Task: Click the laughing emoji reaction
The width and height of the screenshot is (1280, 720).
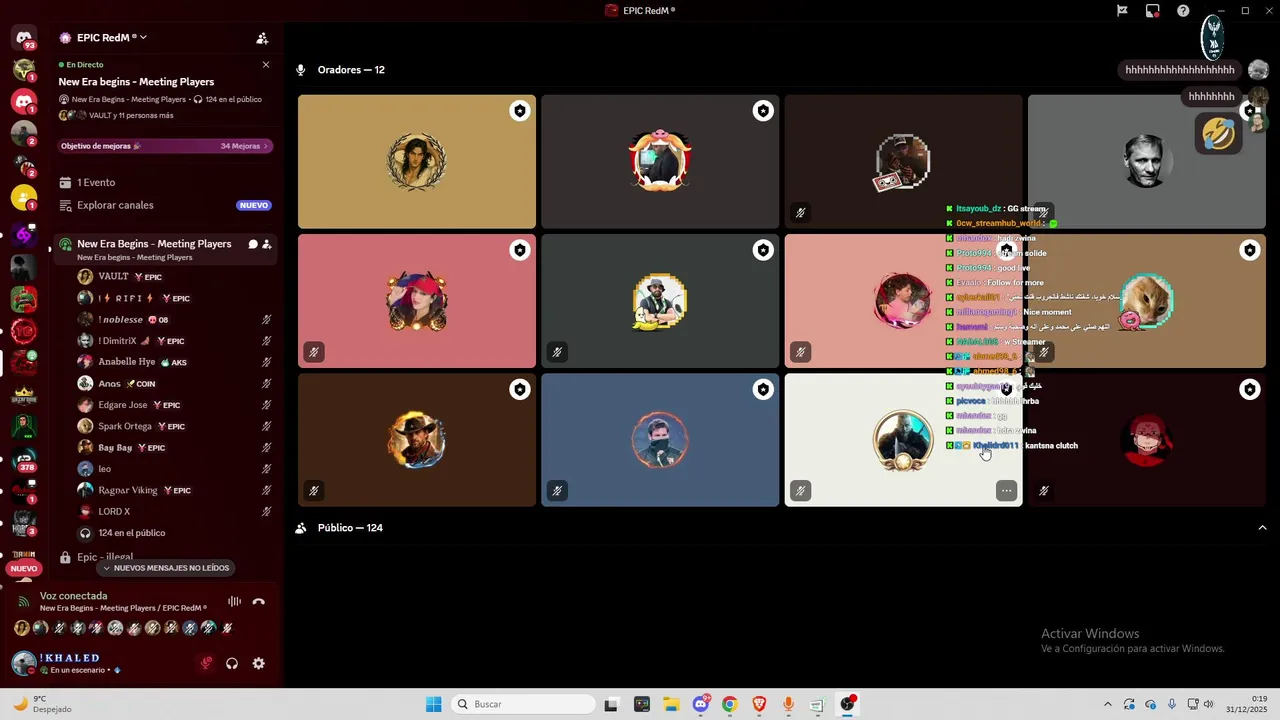Action: tap(1218, 133)
